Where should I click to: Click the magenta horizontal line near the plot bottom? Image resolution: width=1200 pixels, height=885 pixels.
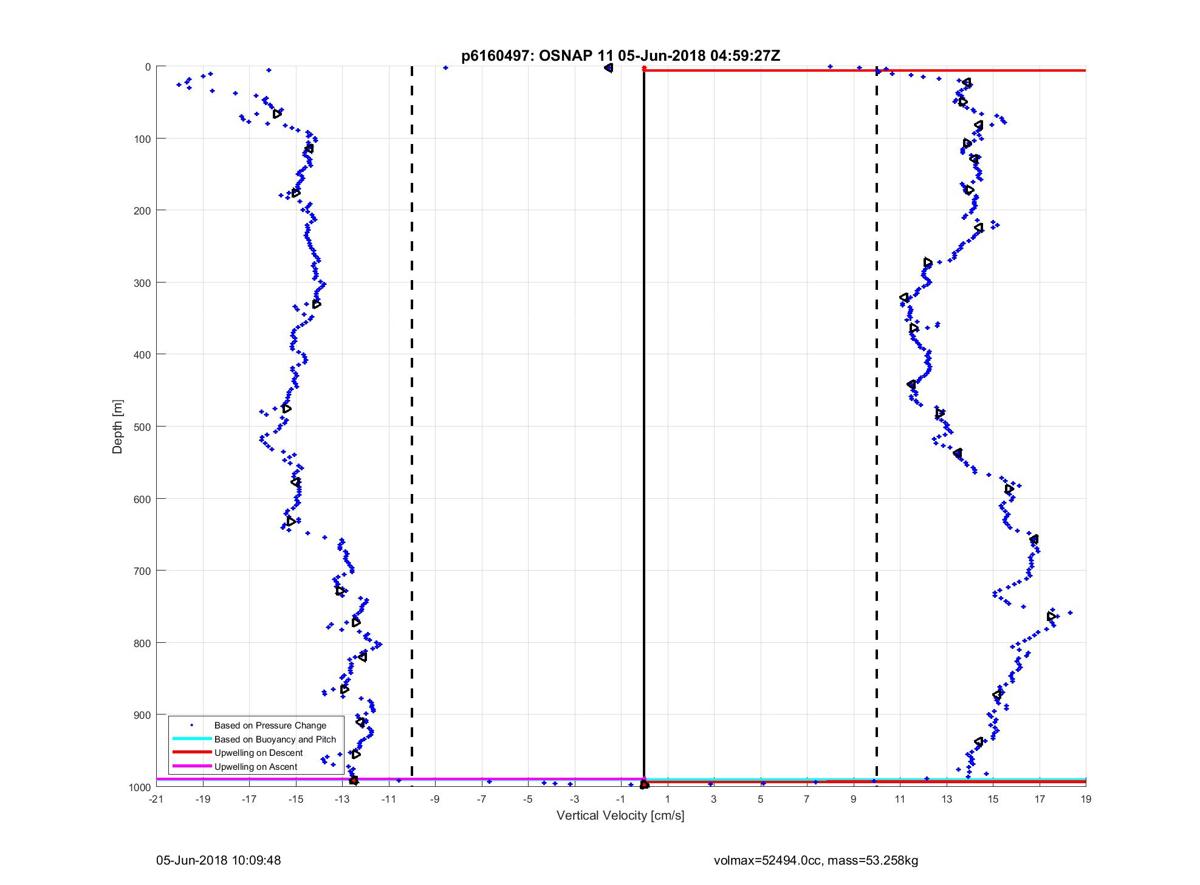coord(400,779)
